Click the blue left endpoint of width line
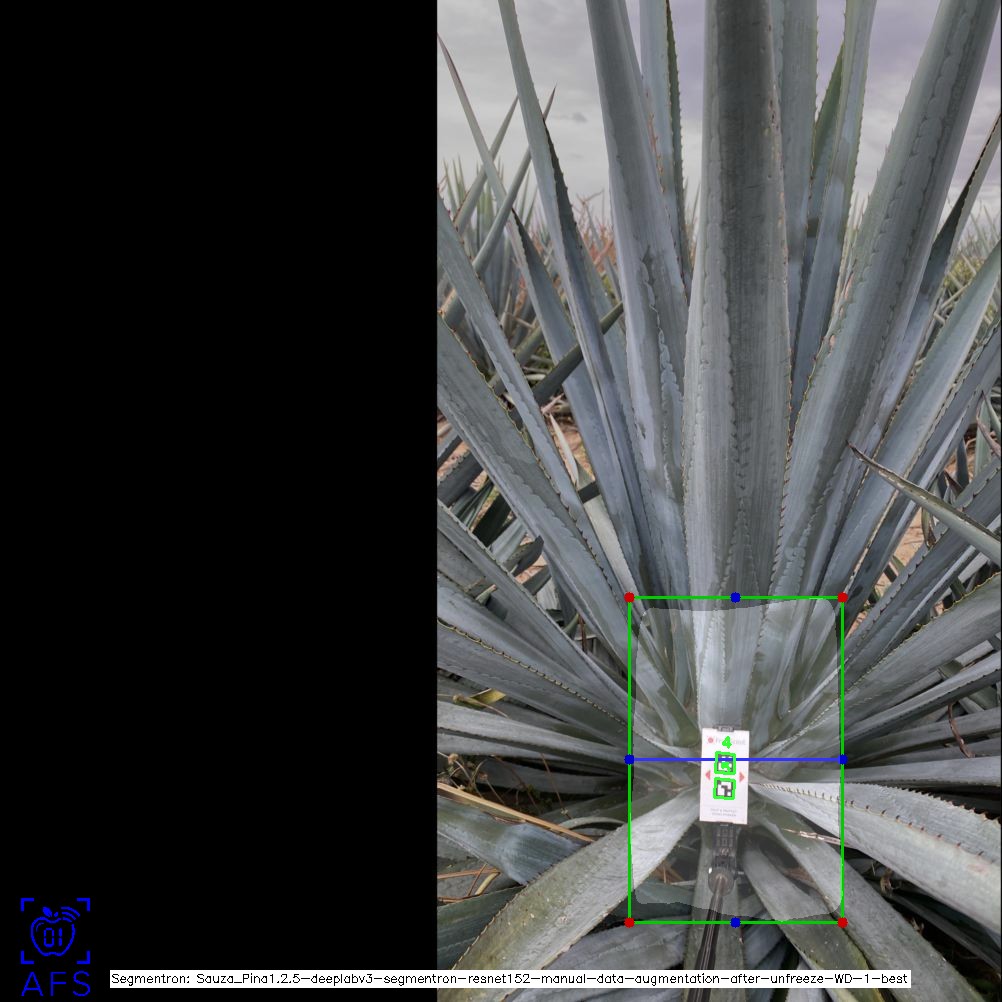The width and height of the screenshot is (1002, 1002). (x=629, y=760)
